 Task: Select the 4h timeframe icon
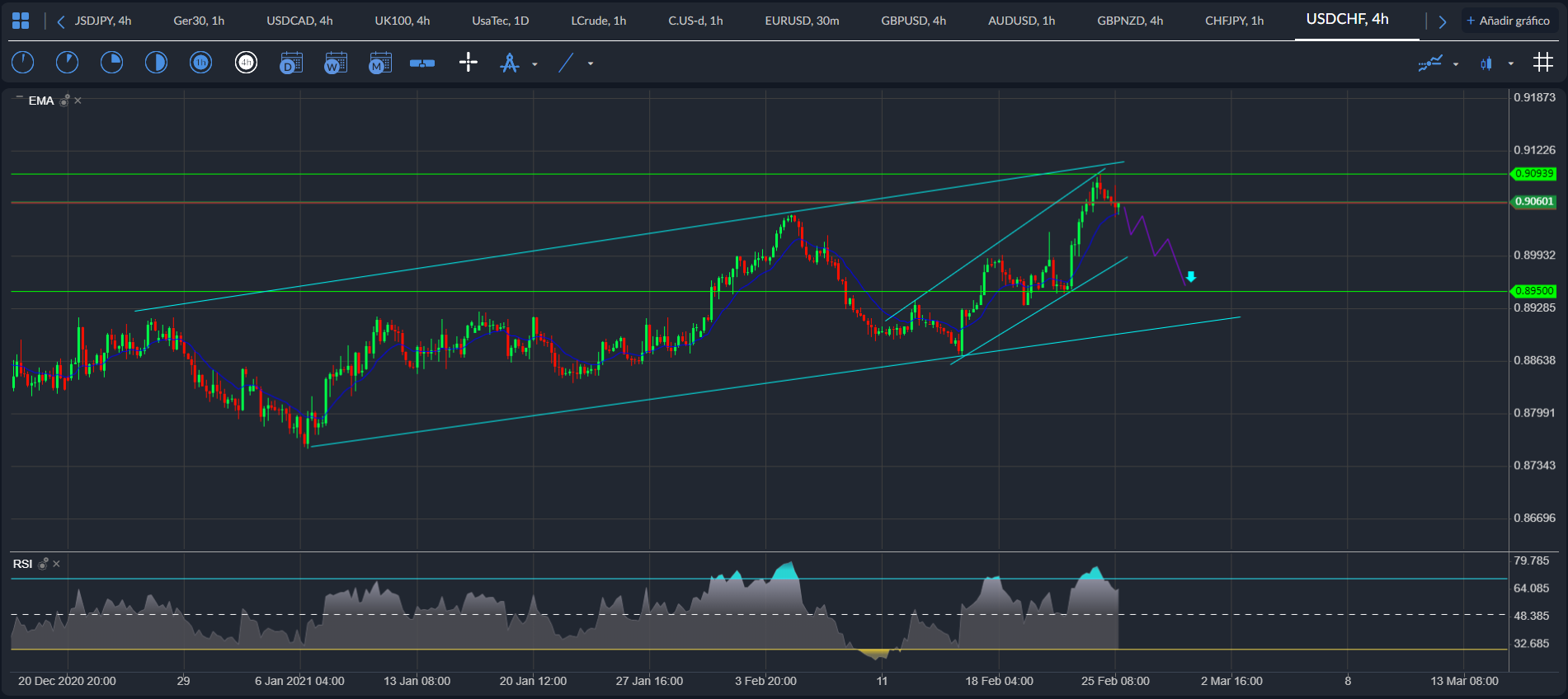tap(246, 62)
